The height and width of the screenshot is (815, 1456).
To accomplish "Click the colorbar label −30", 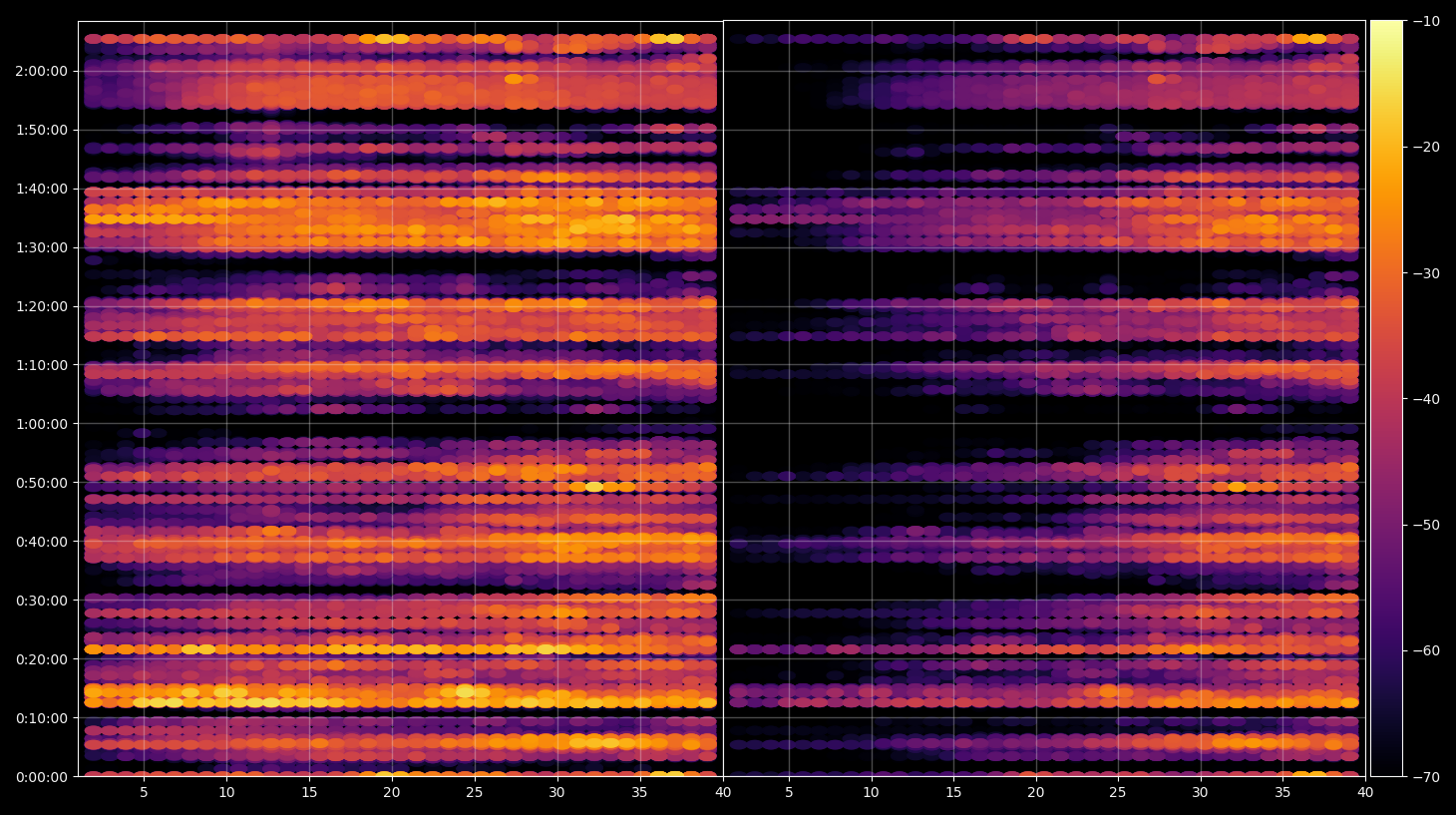I will [1427, 273].
